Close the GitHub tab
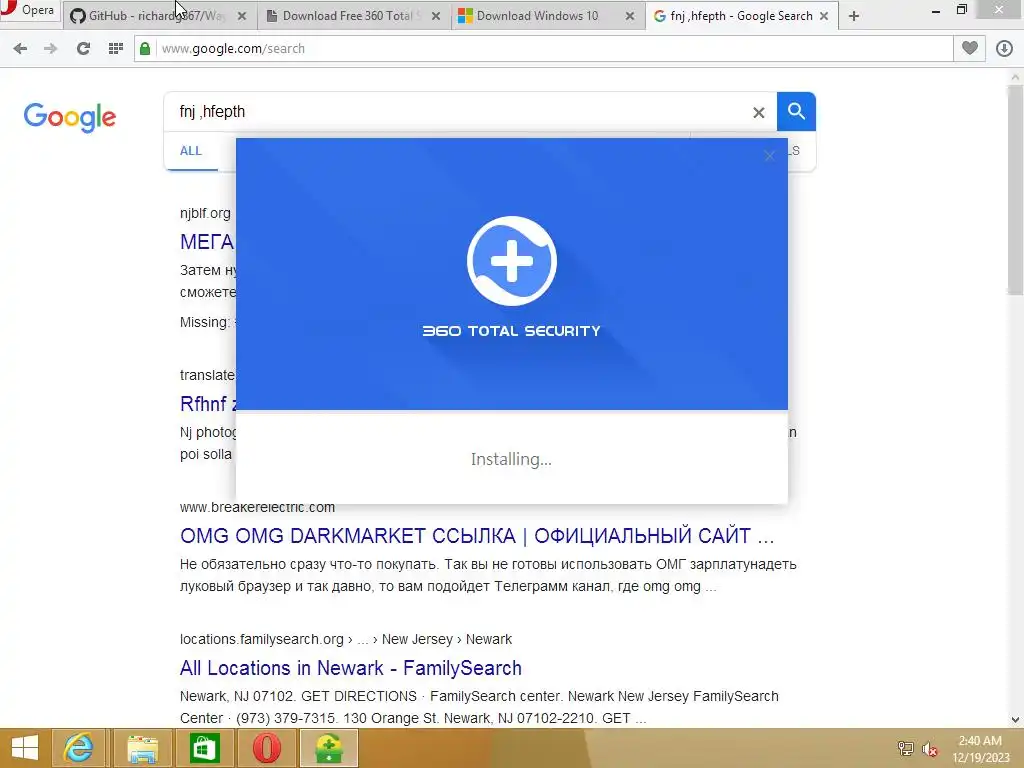The image size is (1024, 768). click(242, 16)
